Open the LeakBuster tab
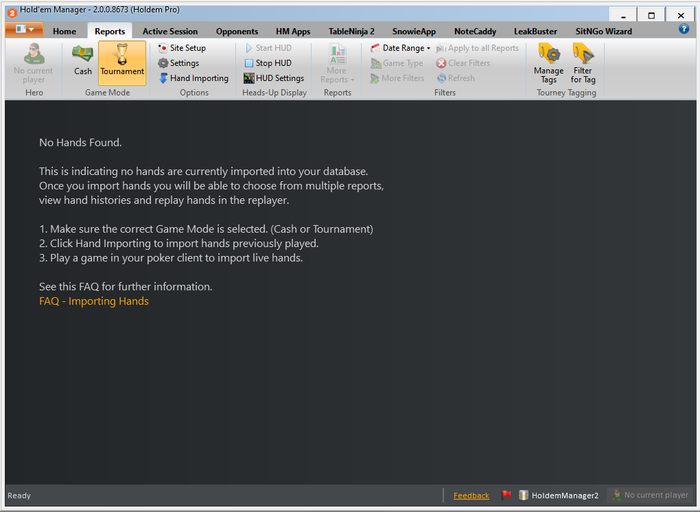Image resolution: width=700 pixels, height=512 pixels. pyautogui.click(x=535, y=31)
